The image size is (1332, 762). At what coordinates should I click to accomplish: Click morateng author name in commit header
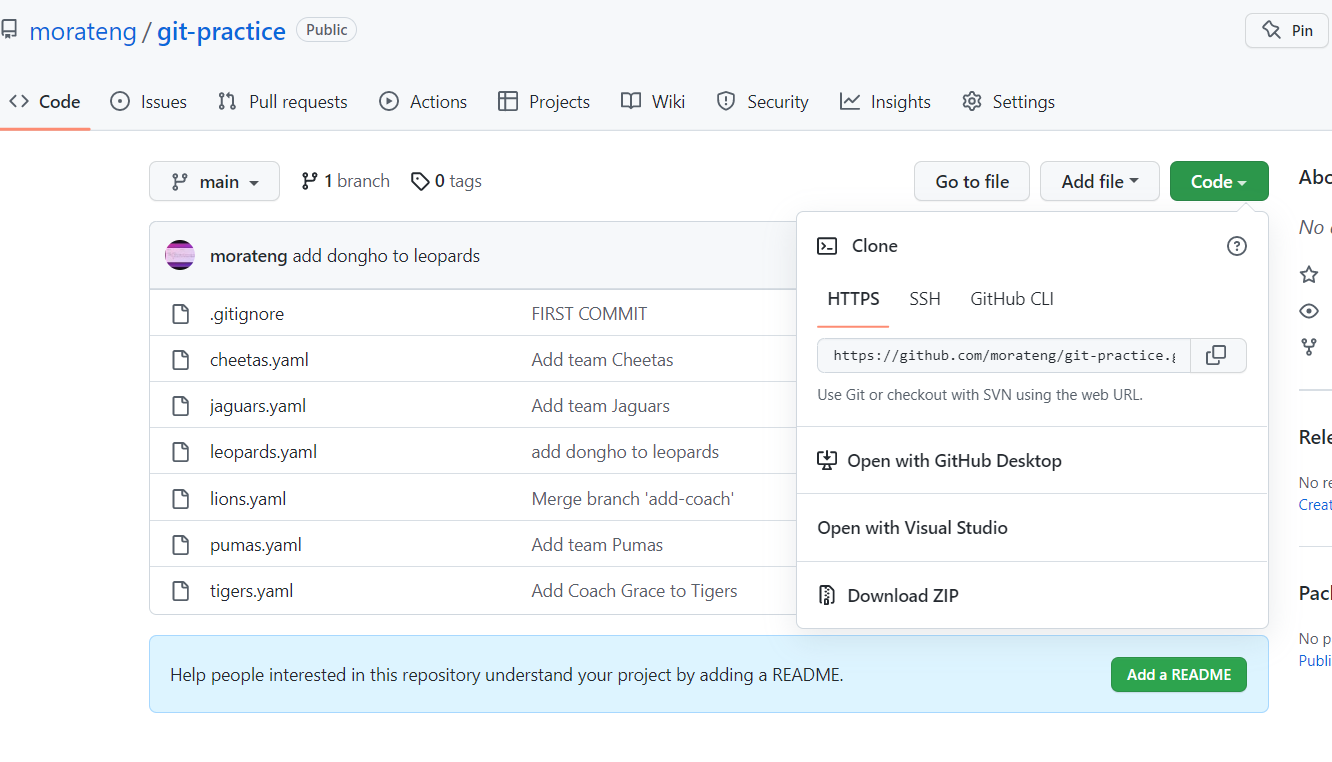tap(249, 256)
